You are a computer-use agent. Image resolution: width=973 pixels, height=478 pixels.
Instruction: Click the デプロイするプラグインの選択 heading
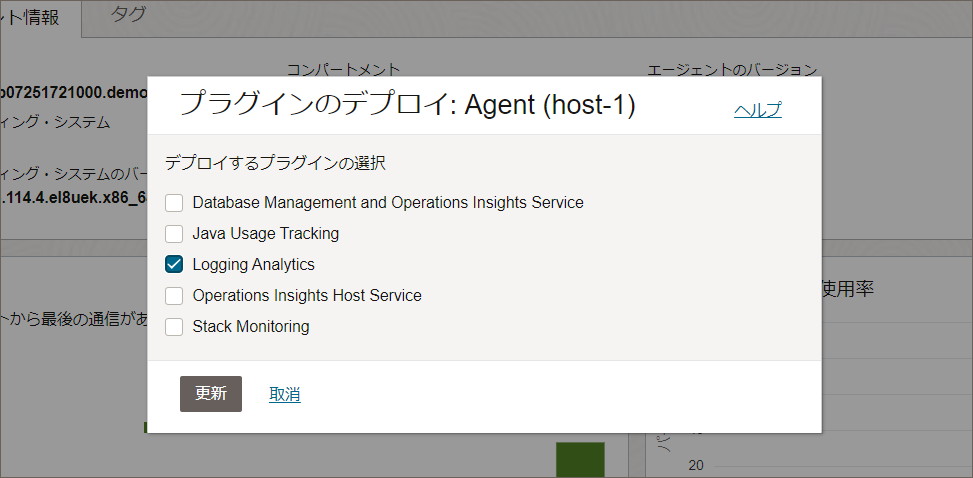point(275,162)
